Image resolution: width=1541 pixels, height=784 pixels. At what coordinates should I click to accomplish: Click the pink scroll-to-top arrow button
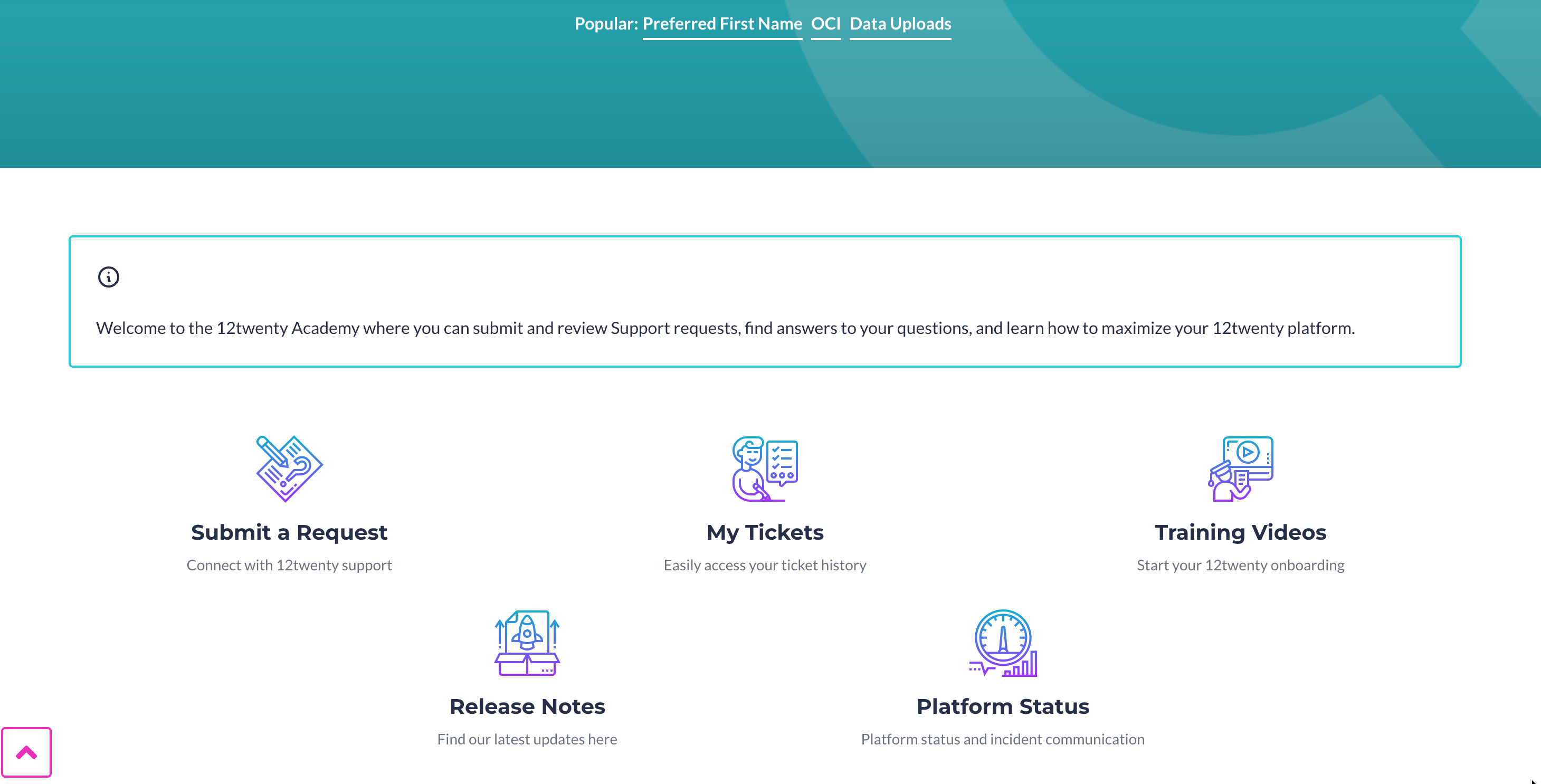[26, 752]
